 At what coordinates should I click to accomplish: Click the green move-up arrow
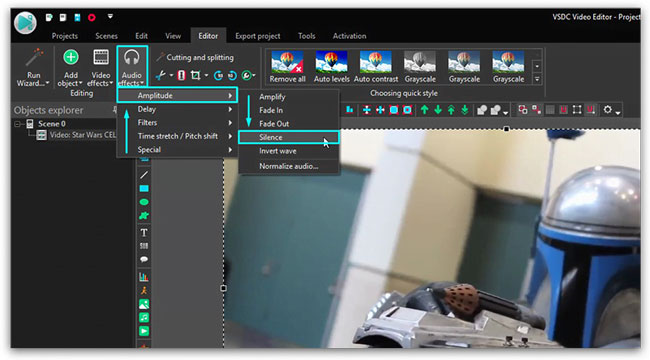pos(424,109)
